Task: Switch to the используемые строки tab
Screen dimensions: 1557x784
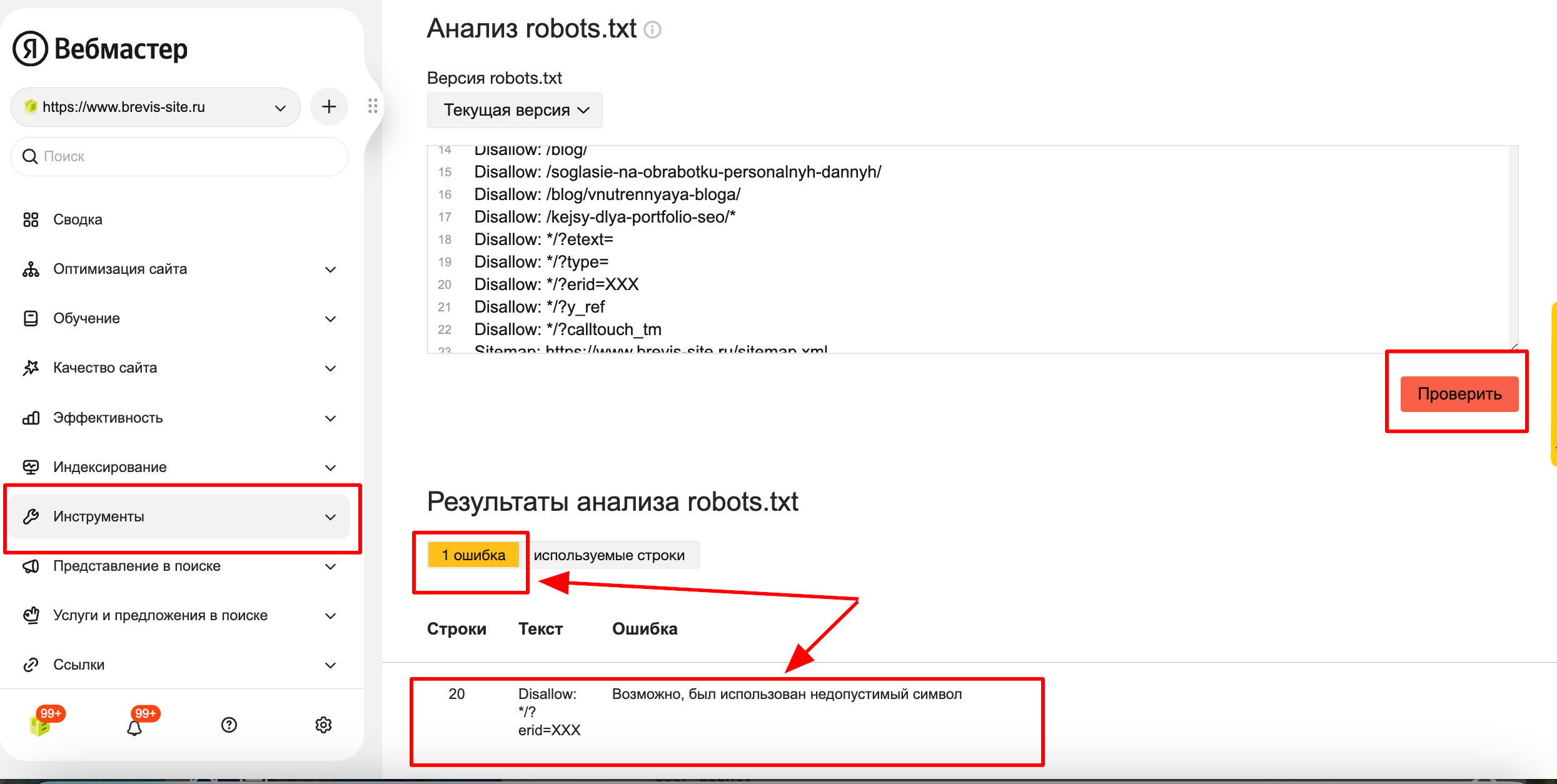Action: (610, 555)
